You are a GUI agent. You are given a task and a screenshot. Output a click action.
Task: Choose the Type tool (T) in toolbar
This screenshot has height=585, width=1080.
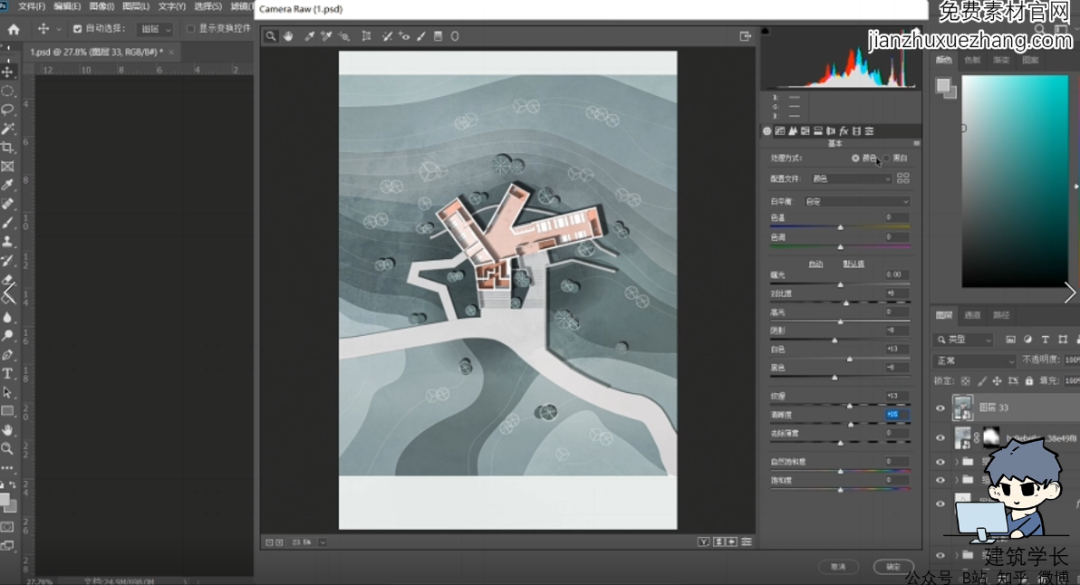8,373
